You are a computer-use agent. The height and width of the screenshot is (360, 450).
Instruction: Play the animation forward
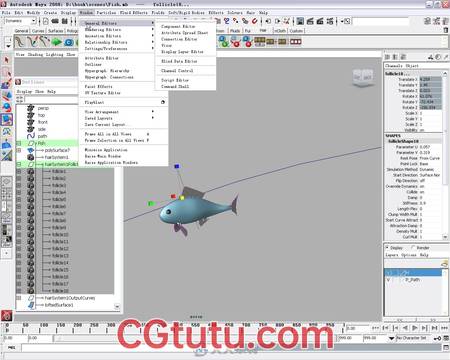415,328
